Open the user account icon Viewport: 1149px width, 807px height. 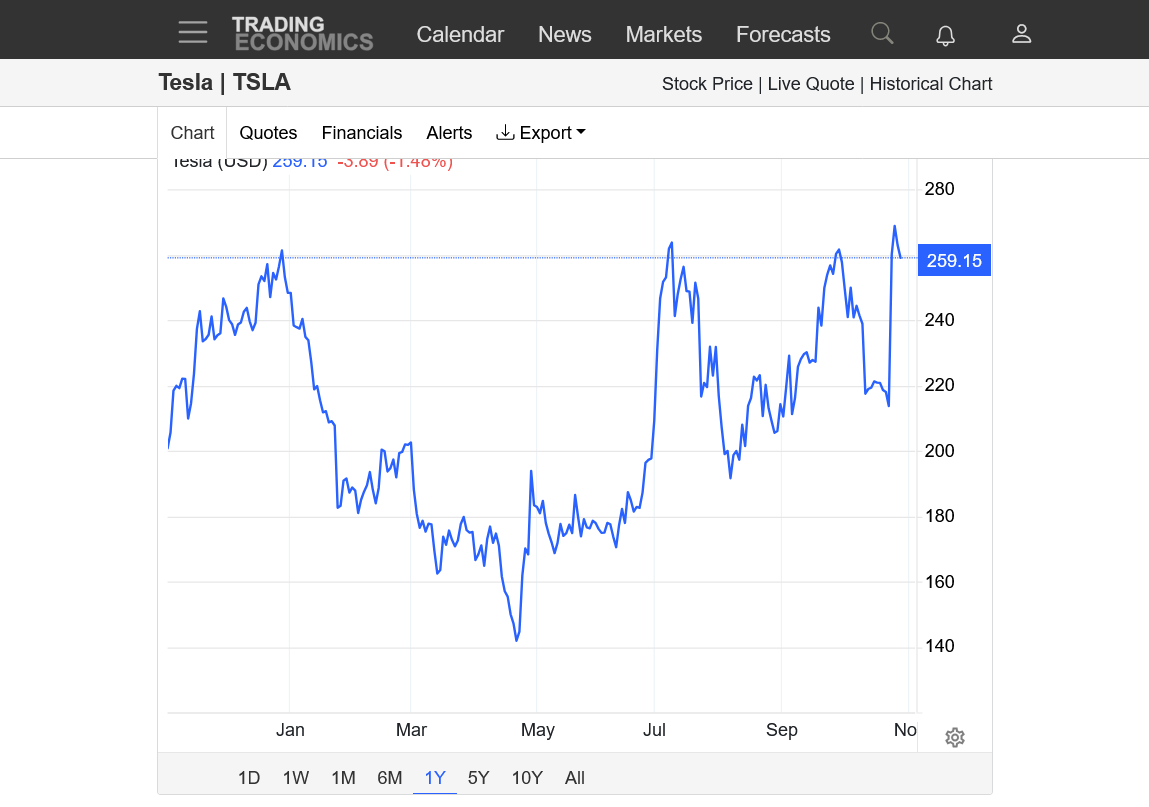[1021, 34]
